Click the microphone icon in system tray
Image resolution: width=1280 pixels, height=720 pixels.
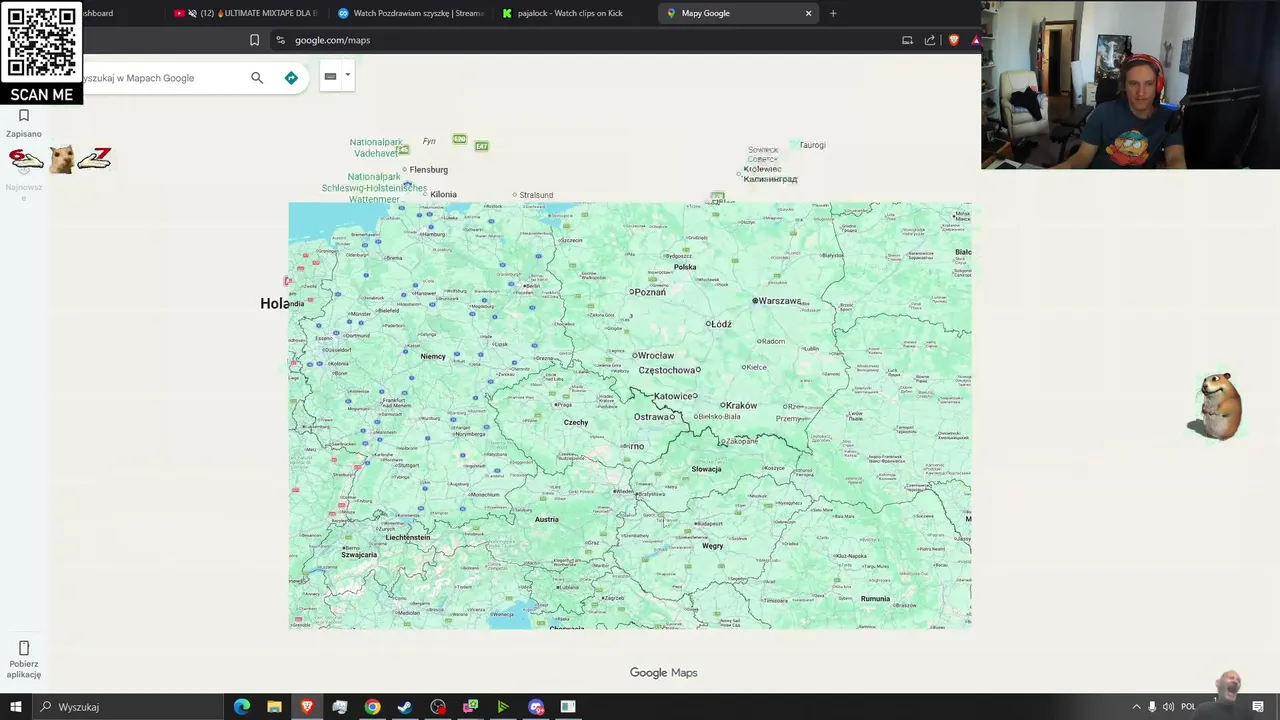click(x=1152, y=707)
